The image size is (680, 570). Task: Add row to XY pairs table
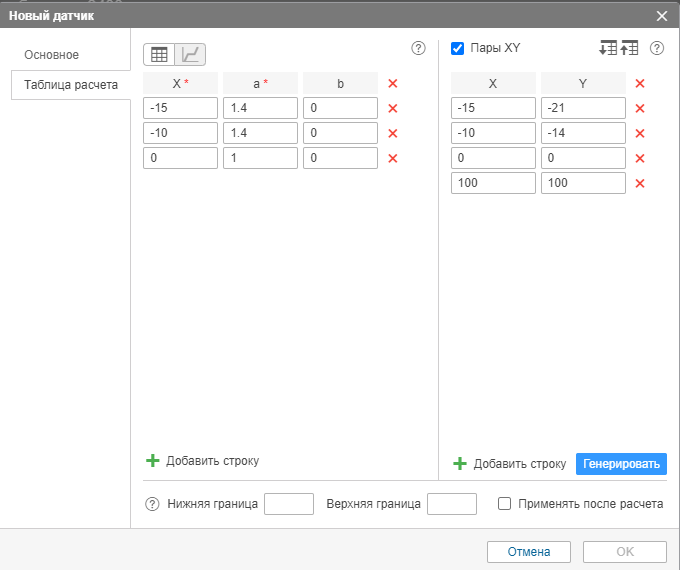510,464
